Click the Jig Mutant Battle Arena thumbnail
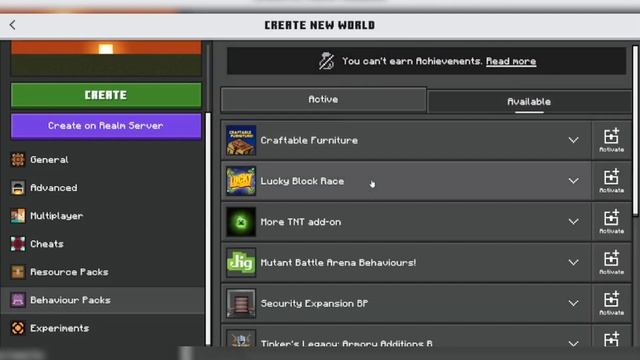The width and height of the screenshot is (640, 360). pos(241,262)
